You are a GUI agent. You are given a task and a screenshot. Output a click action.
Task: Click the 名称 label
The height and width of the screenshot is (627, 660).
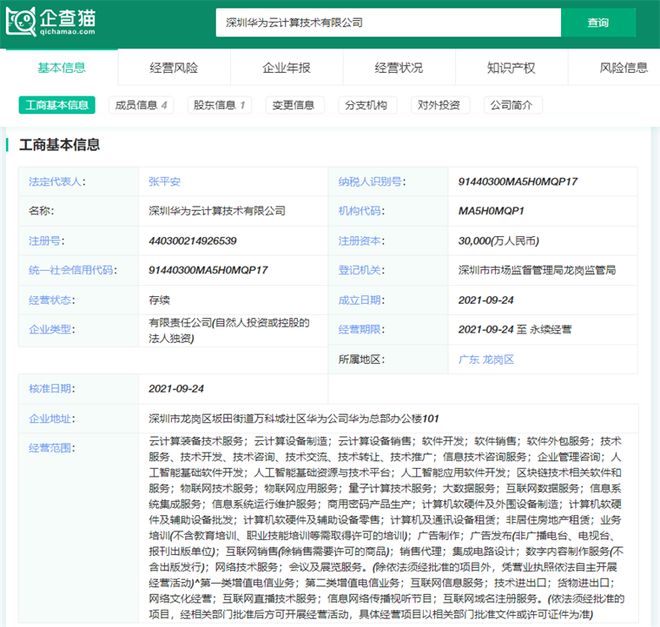[41, 211]
